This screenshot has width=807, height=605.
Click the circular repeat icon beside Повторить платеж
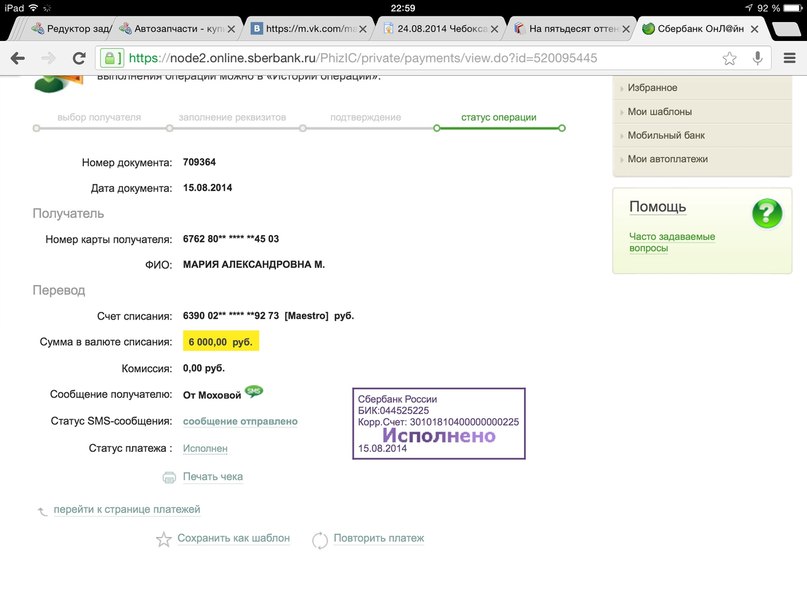[x=320, y=540]
